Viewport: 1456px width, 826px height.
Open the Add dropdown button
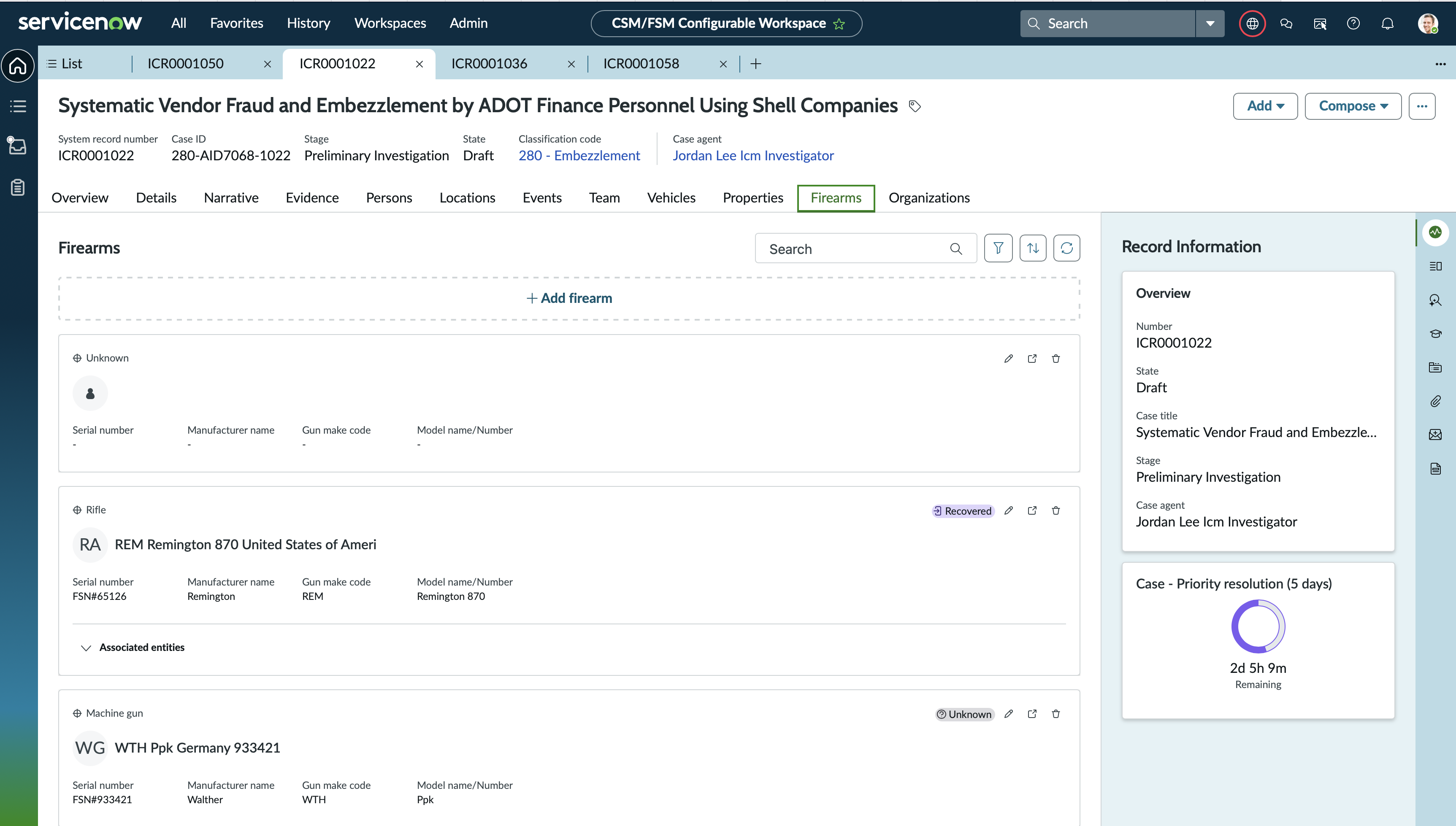pos(1265,106)
